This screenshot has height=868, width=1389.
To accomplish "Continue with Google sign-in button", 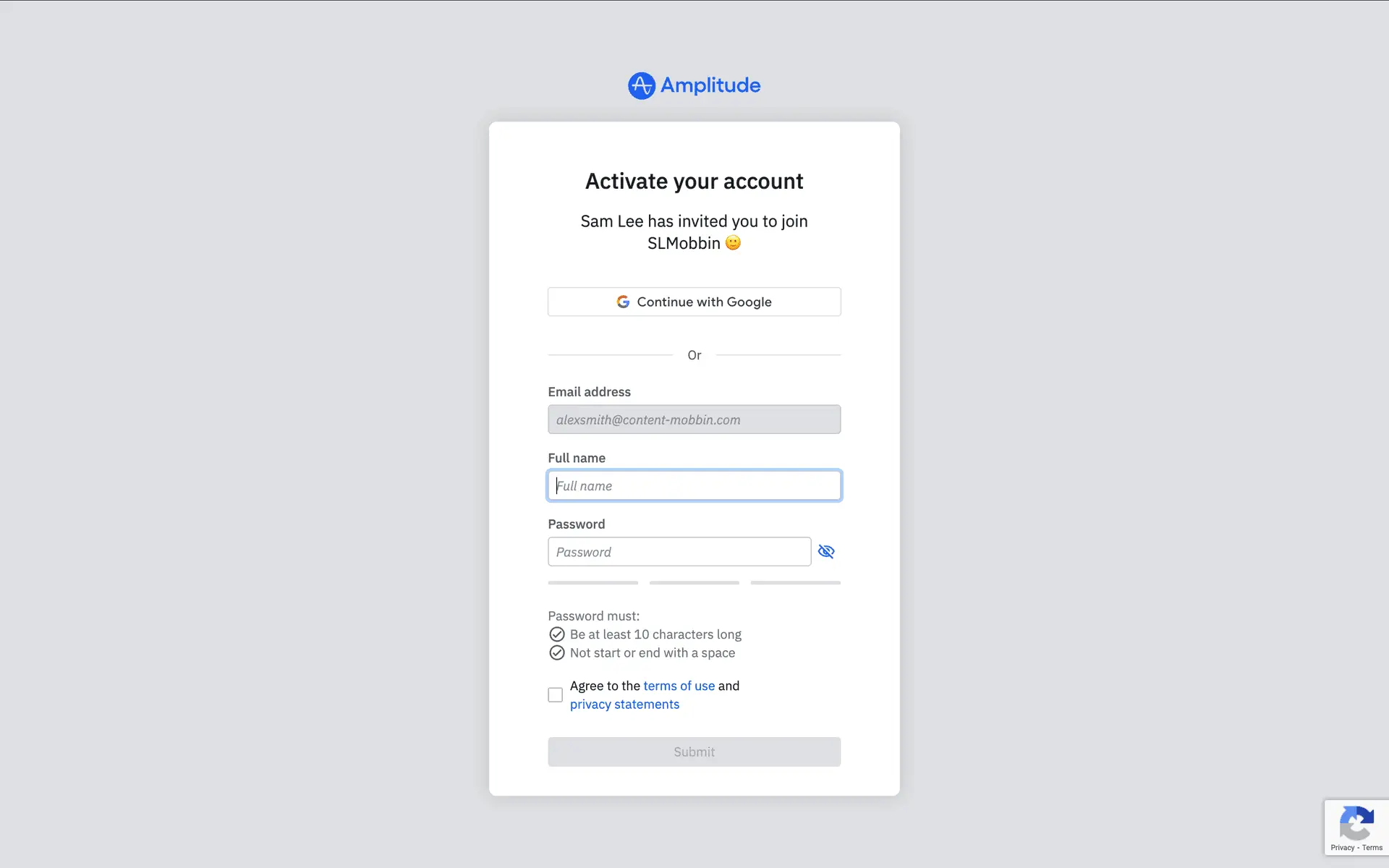I will [694, 302].
